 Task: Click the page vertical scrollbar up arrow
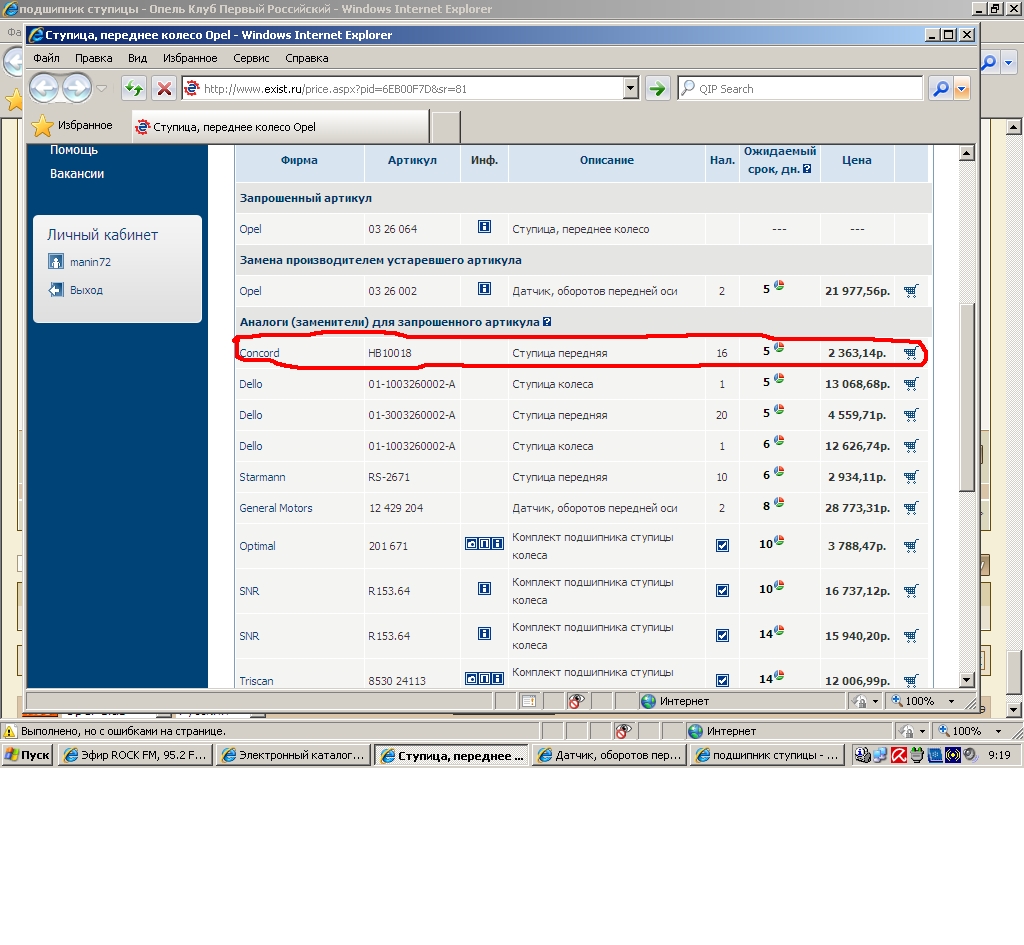click(967, 153)
